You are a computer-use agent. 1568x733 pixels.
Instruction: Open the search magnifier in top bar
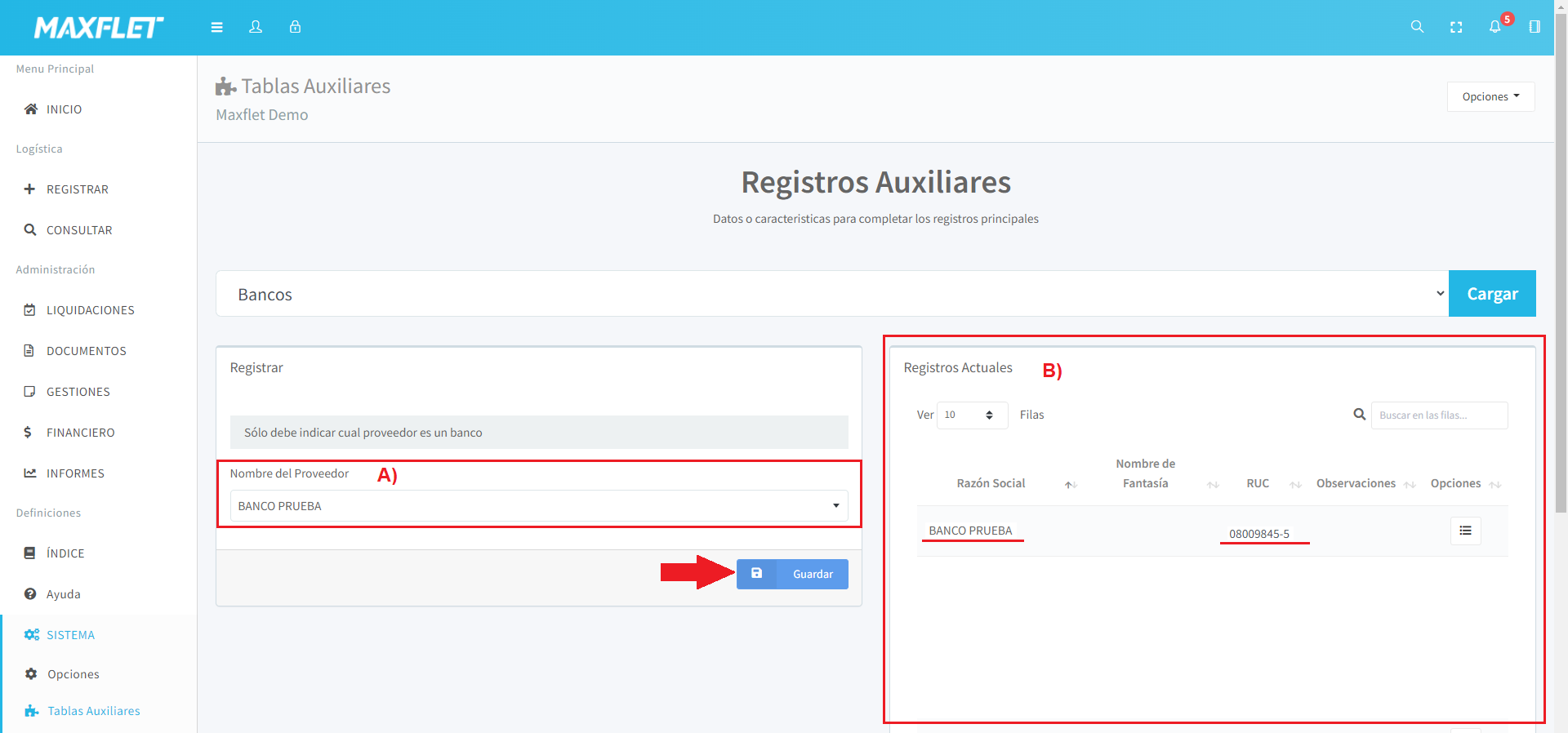pyautogui.click(x=1417, y=27)
